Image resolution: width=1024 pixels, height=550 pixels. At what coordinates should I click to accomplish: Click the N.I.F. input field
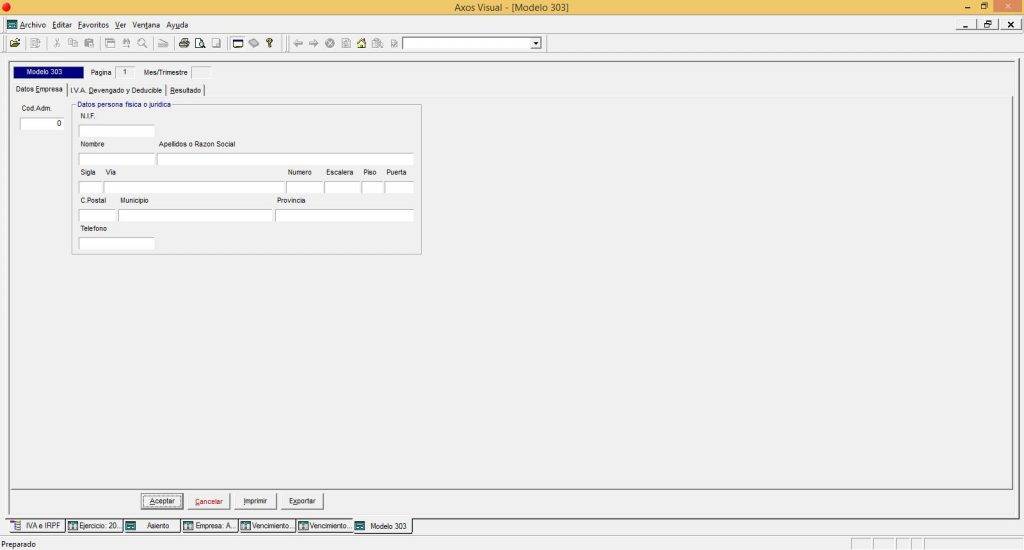coord(117,131)
